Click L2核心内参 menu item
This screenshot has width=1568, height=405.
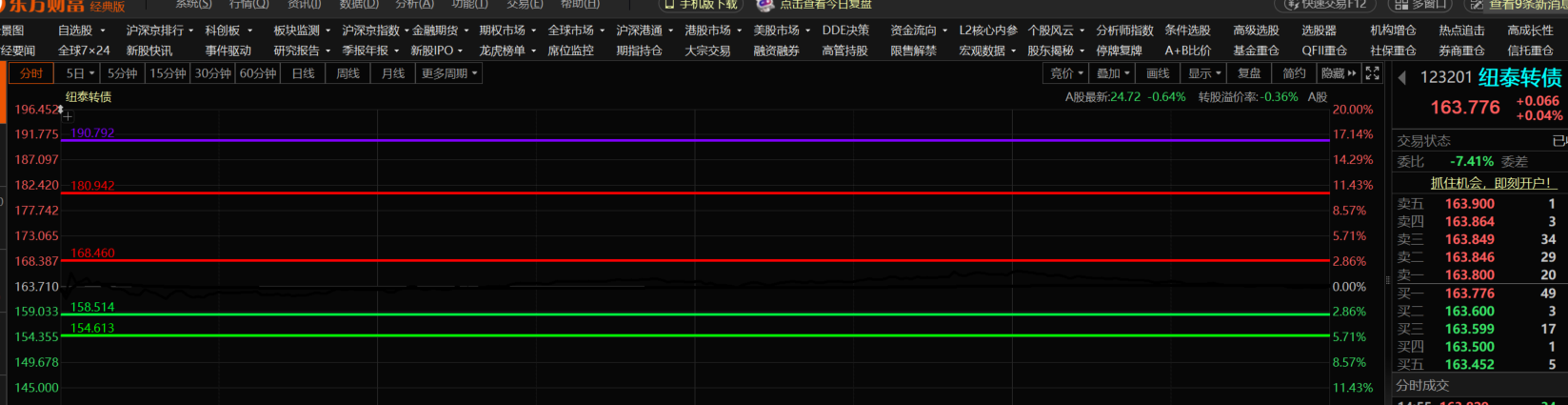(988, 30)
